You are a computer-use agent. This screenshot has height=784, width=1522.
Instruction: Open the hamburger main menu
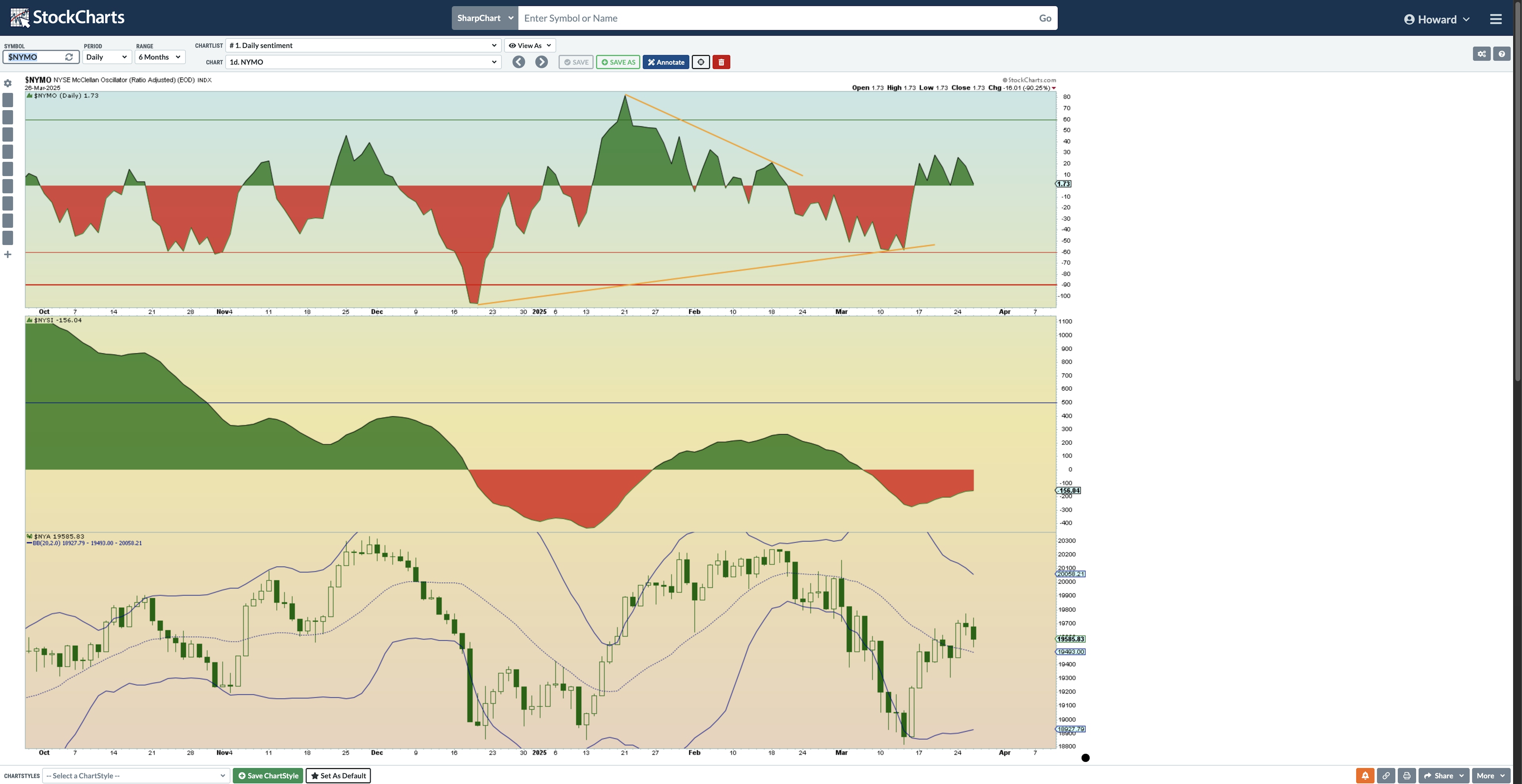click(1495, 19)
